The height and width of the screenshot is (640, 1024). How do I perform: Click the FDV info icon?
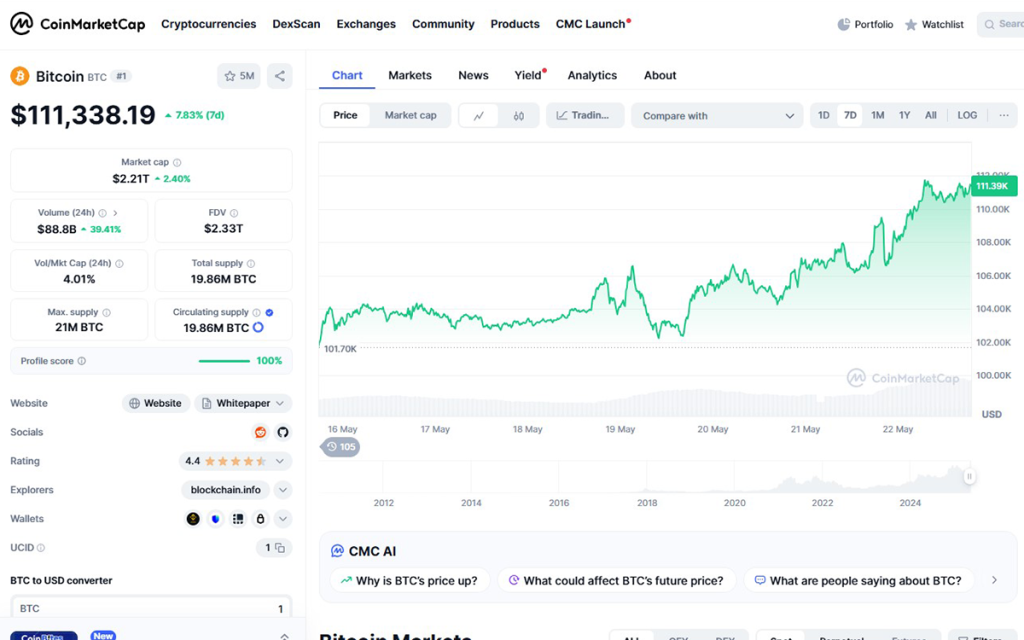point(234,213)
